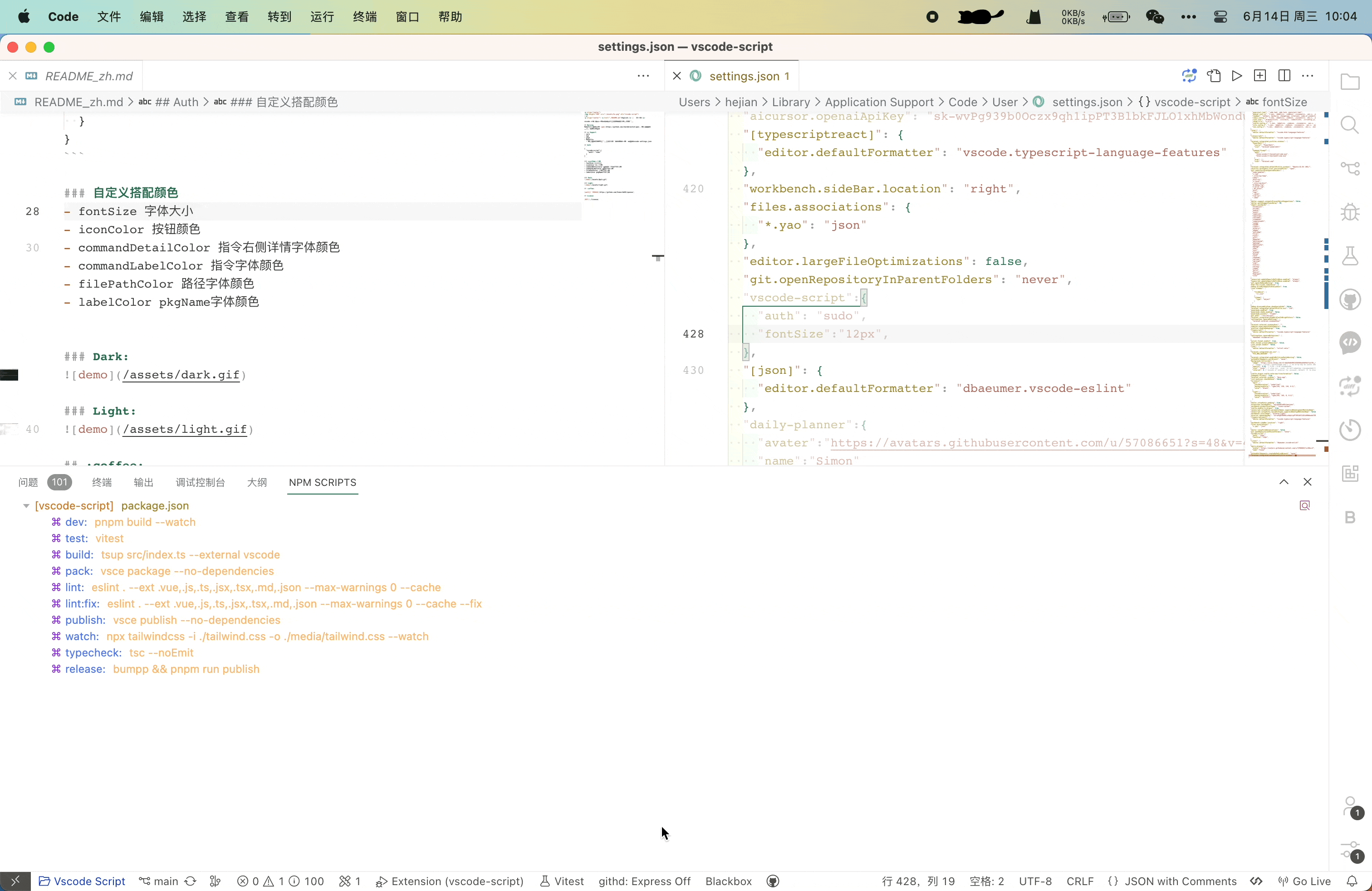Screen dimensions: 1372x891
Task: Maximize the panel with the up chevron
Action: click(x=1284, y=482)
